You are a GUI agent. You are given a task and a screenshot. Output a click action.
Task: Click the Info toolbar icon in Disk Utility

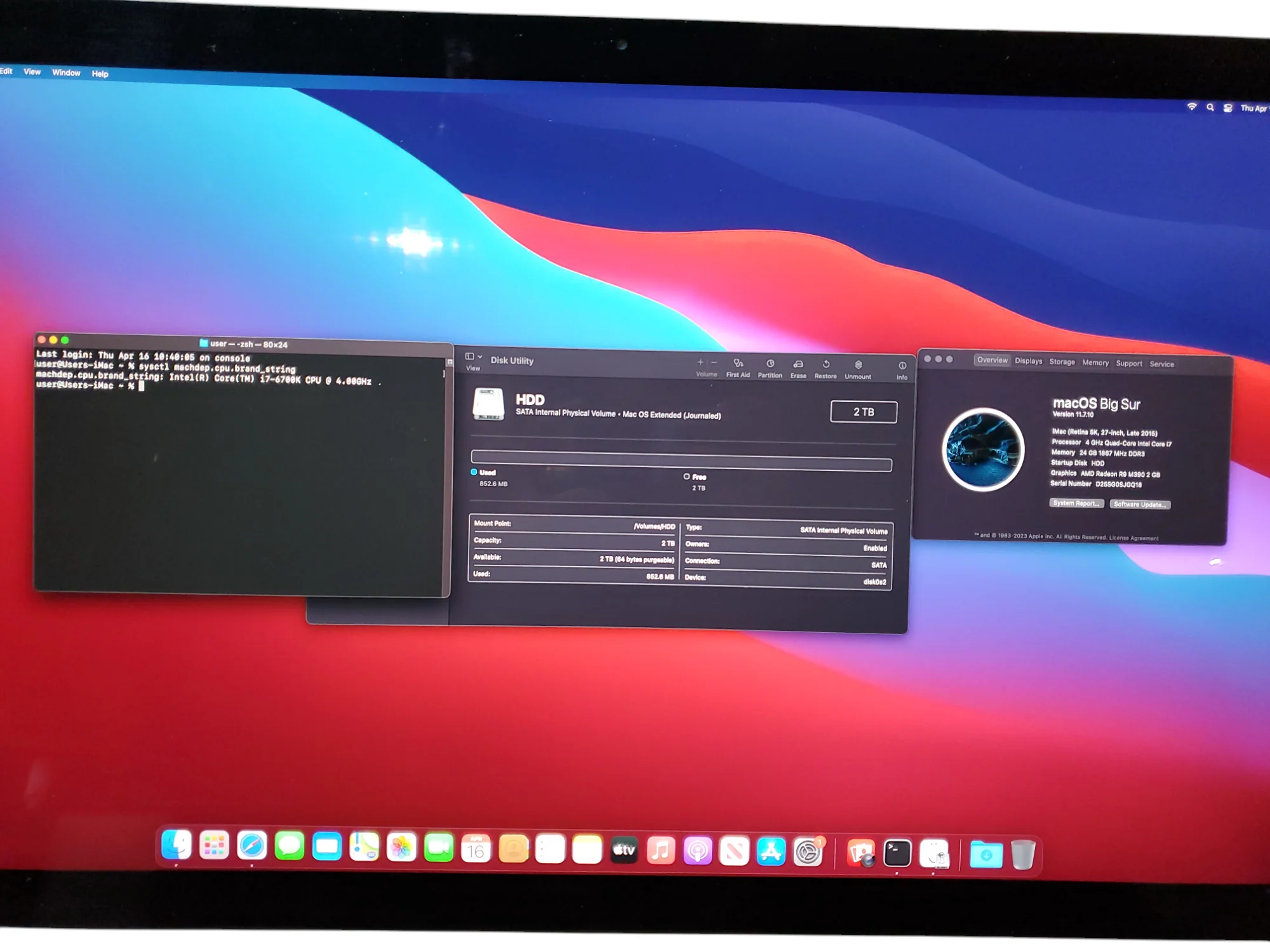pyautogui.click(x=902, y=366)
